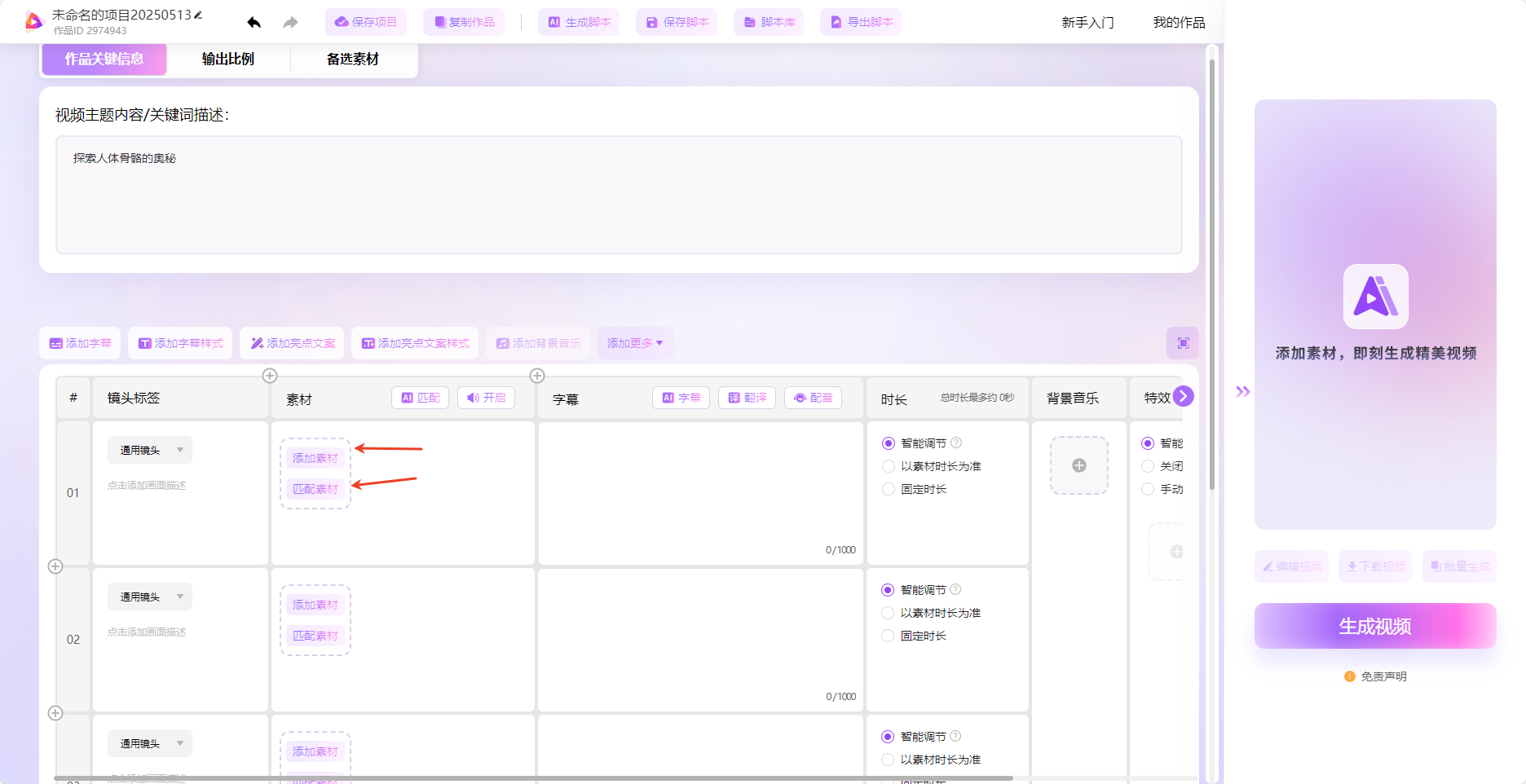
Task: Switch to the 备选素材 tab
Action: [354, 59]
